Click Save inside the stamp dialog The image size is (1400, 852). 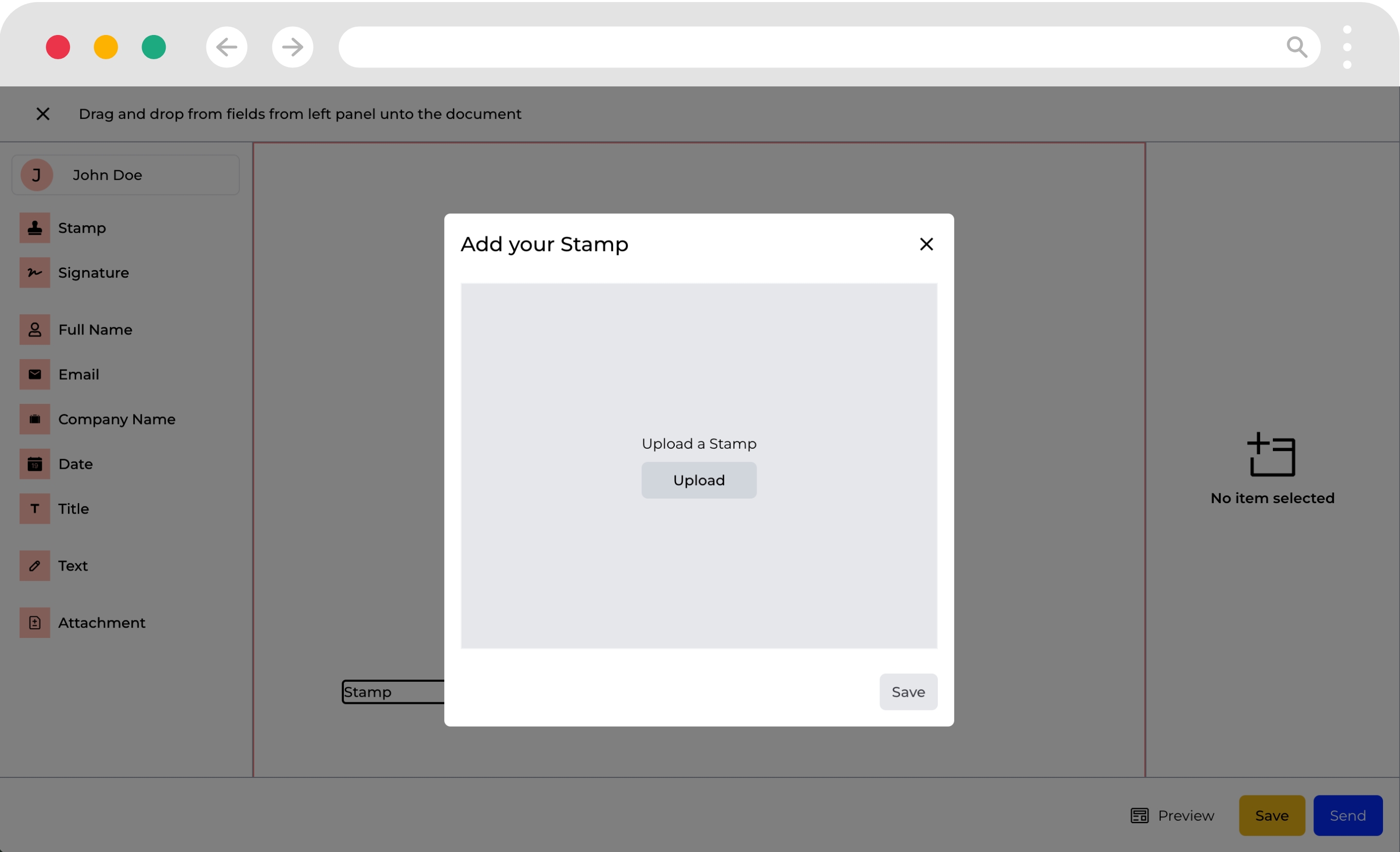[x=908, y=692]
